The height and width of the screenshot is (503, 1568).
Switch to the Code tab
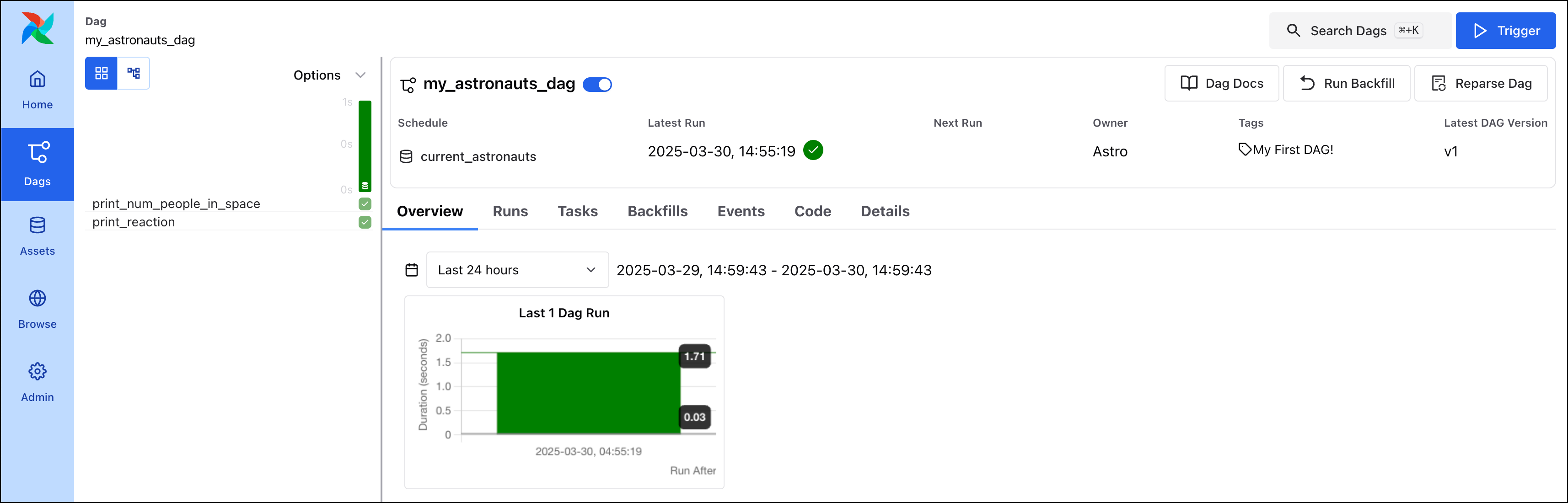point(813,211)
